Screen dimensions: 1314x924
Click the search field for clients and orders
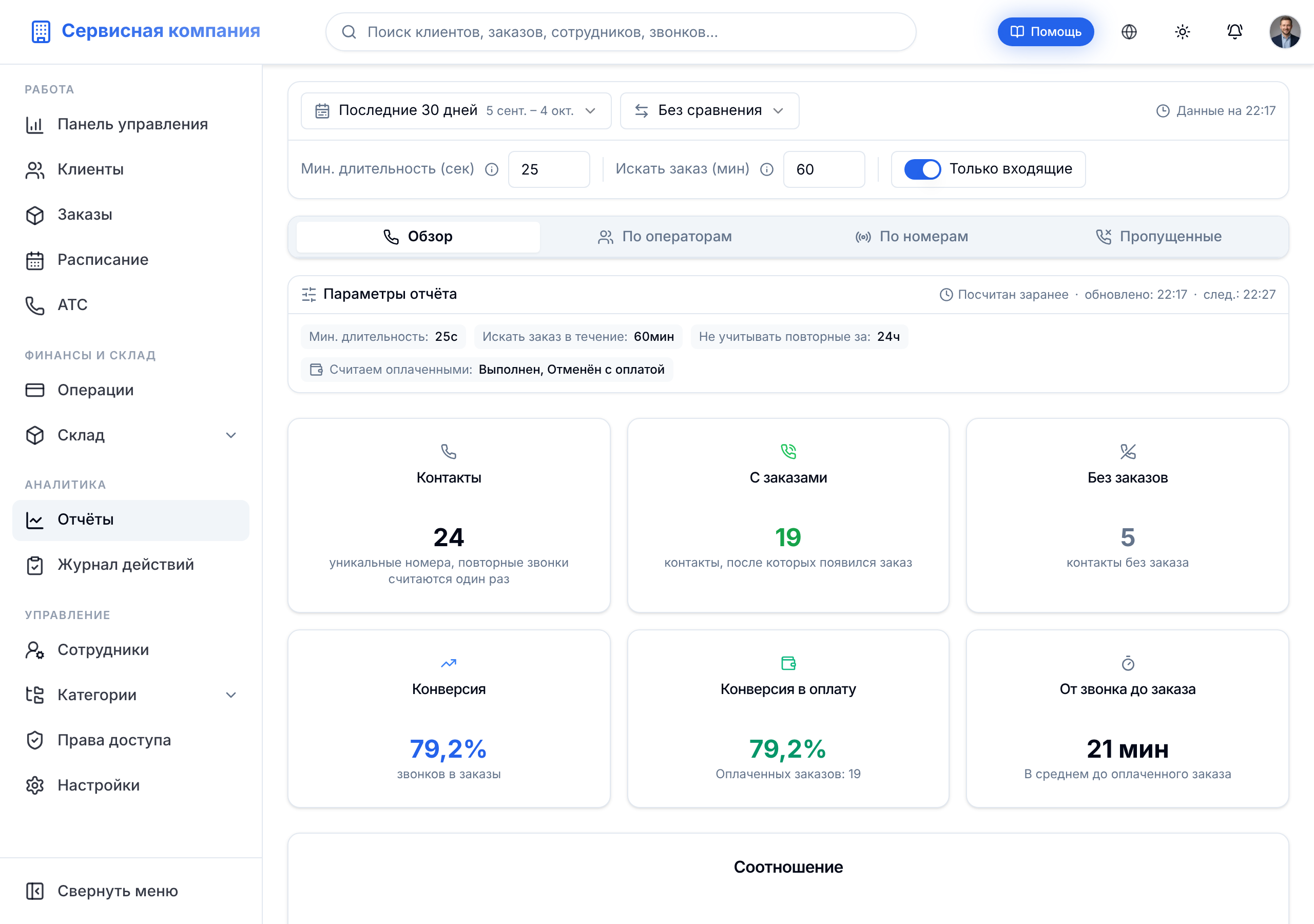pos(621,32)
